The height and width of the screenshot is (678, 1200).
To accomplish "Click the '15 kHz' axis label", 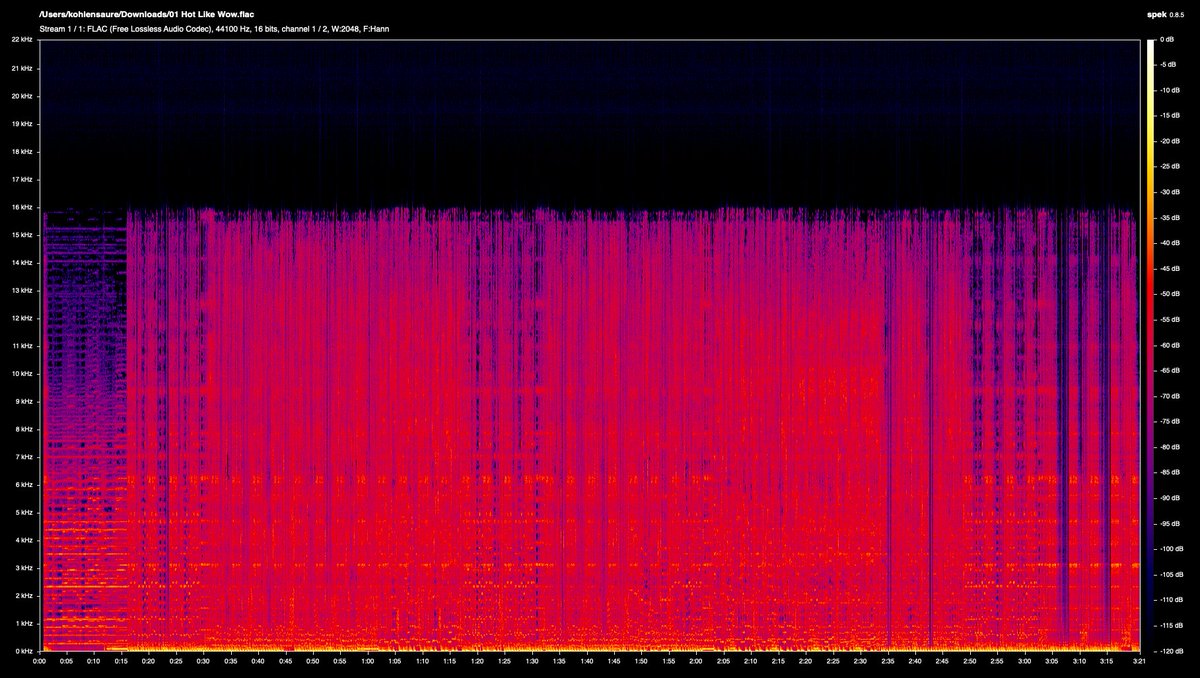I will tap(22, 234).
